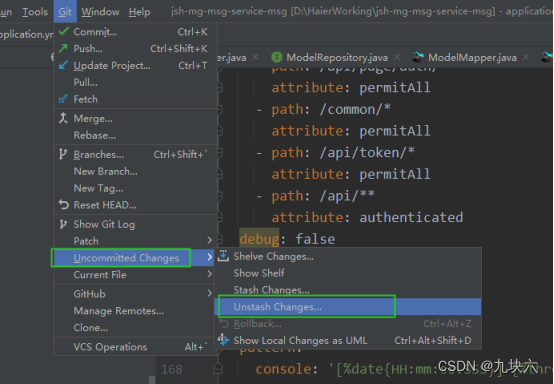Image resolution: width=554 pixels, height=384 pixels.
Task: Click the green checkmark Commit icon
Action: (x=64, y=31)
